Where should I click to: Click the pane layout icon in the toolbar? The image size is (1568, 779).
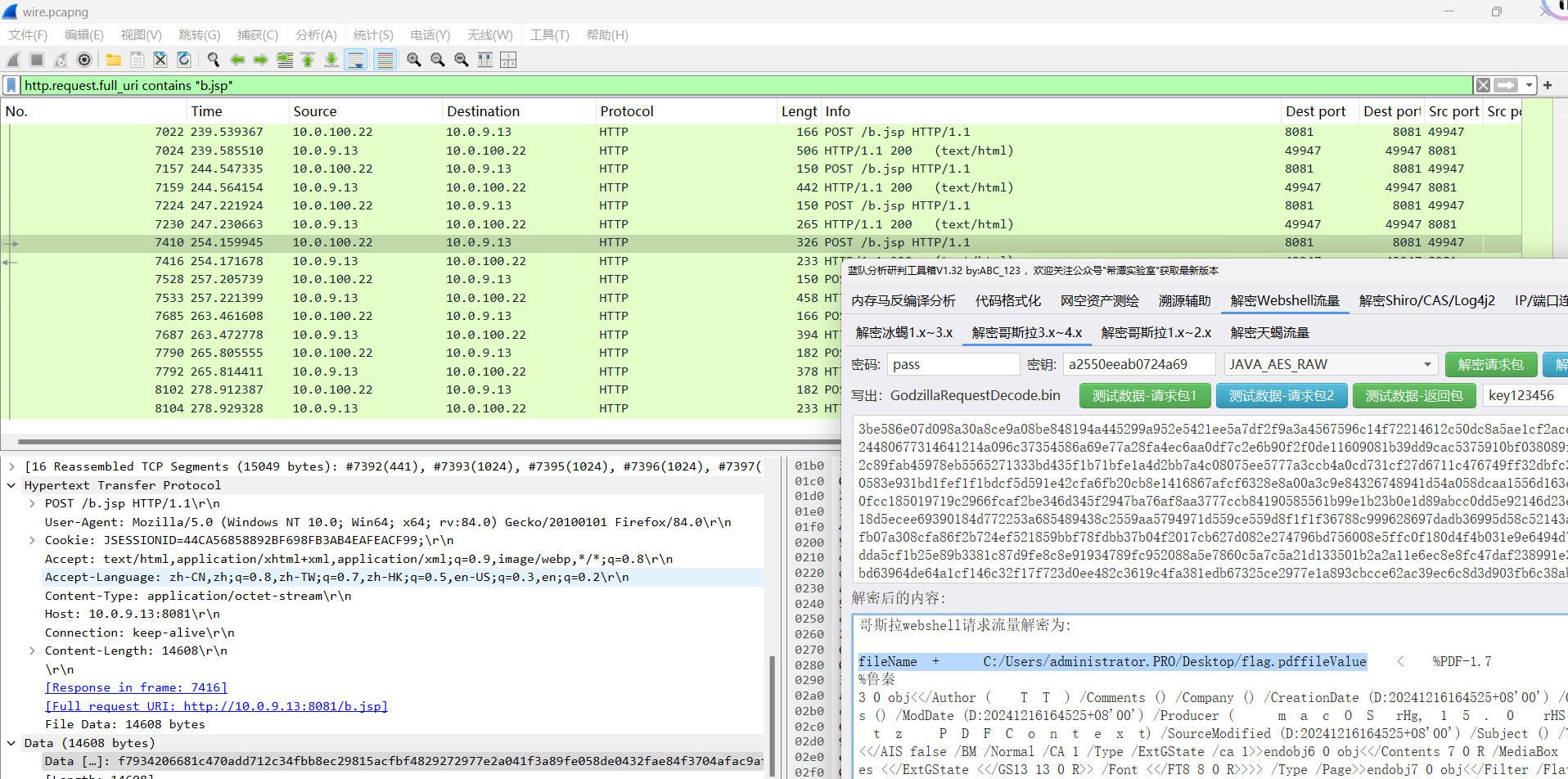point(508,60)
